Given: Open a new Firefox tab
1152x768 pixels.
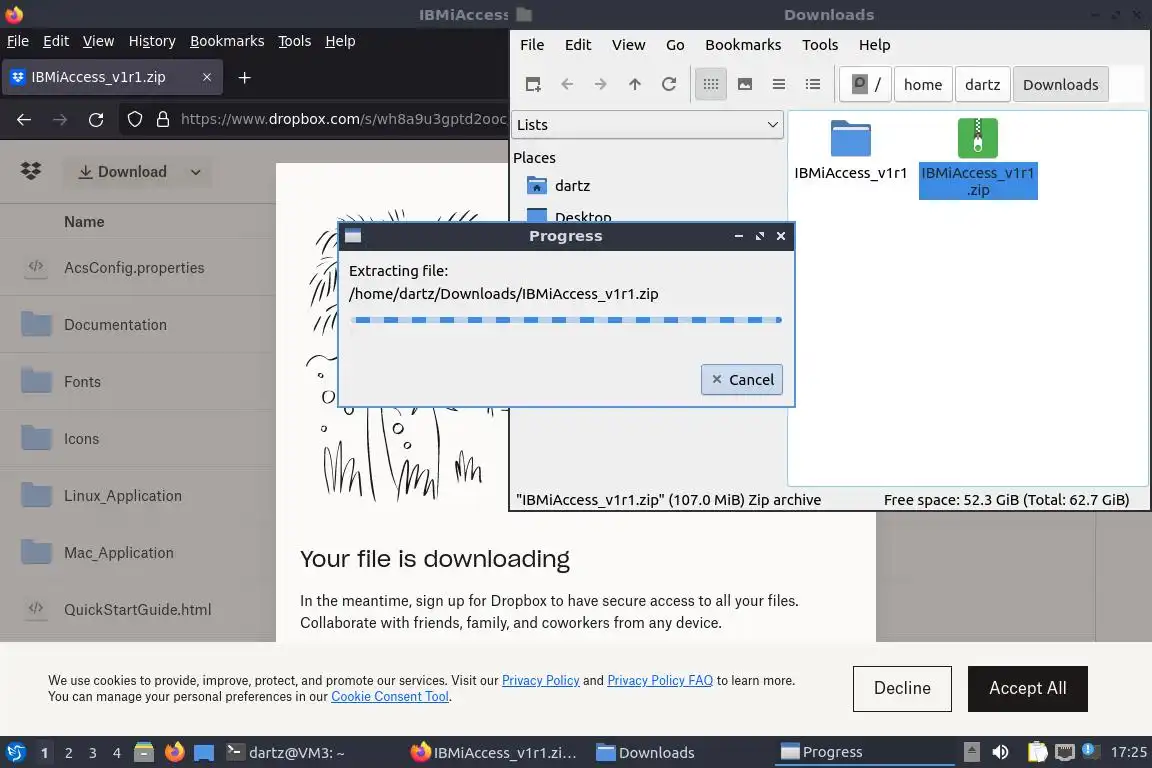Looking at the screenshot, I should [245, 77].
